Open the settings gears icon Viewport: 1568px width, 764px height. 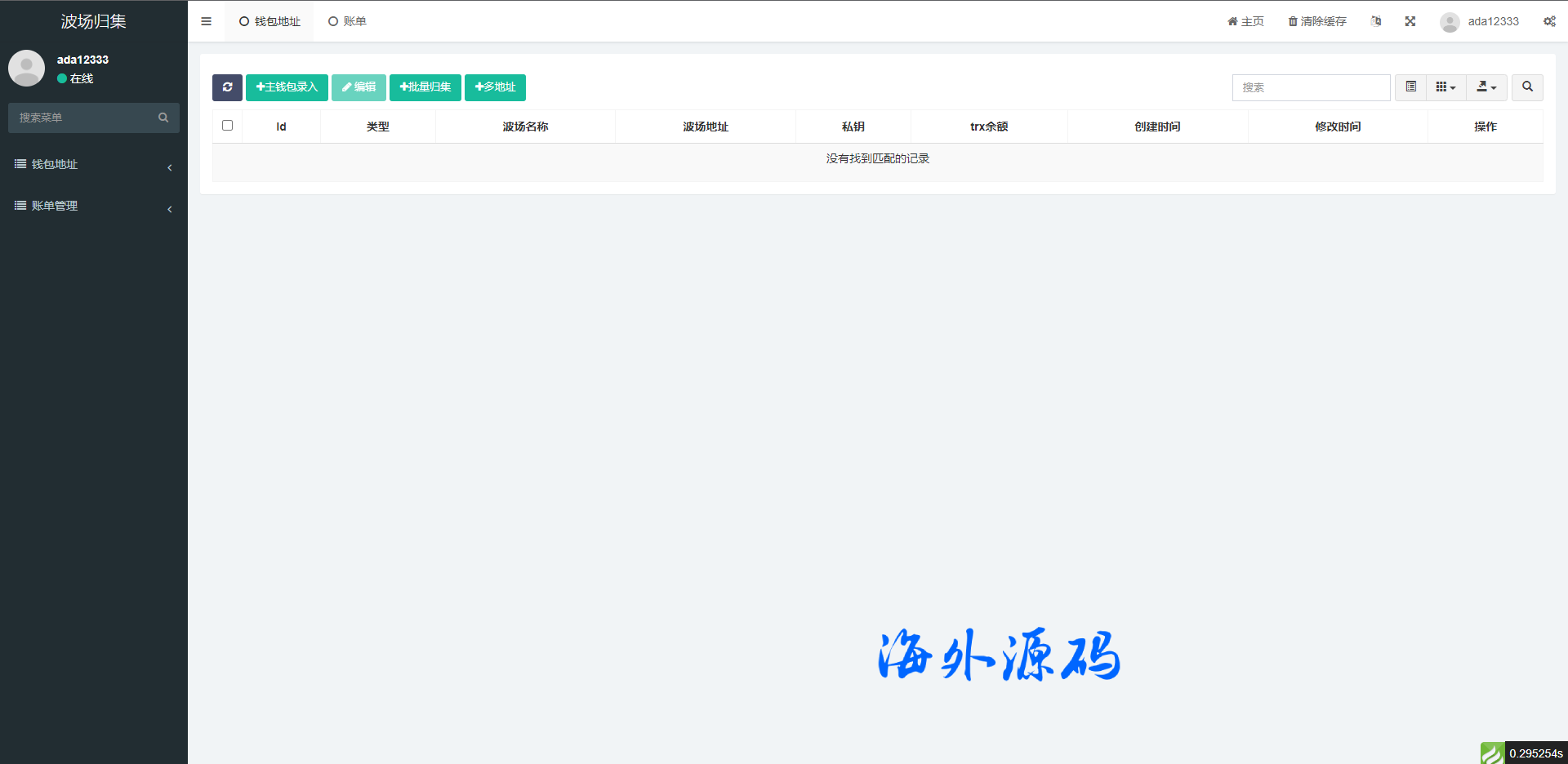click(x=1549, y=21)
